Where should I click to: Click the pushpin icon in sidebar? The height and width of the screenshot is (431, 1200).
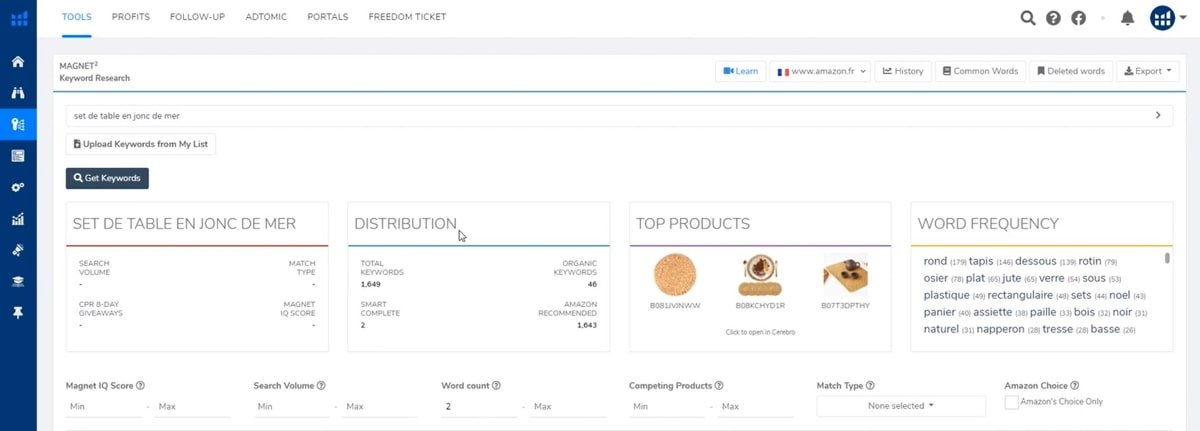[x=18, y=312]
